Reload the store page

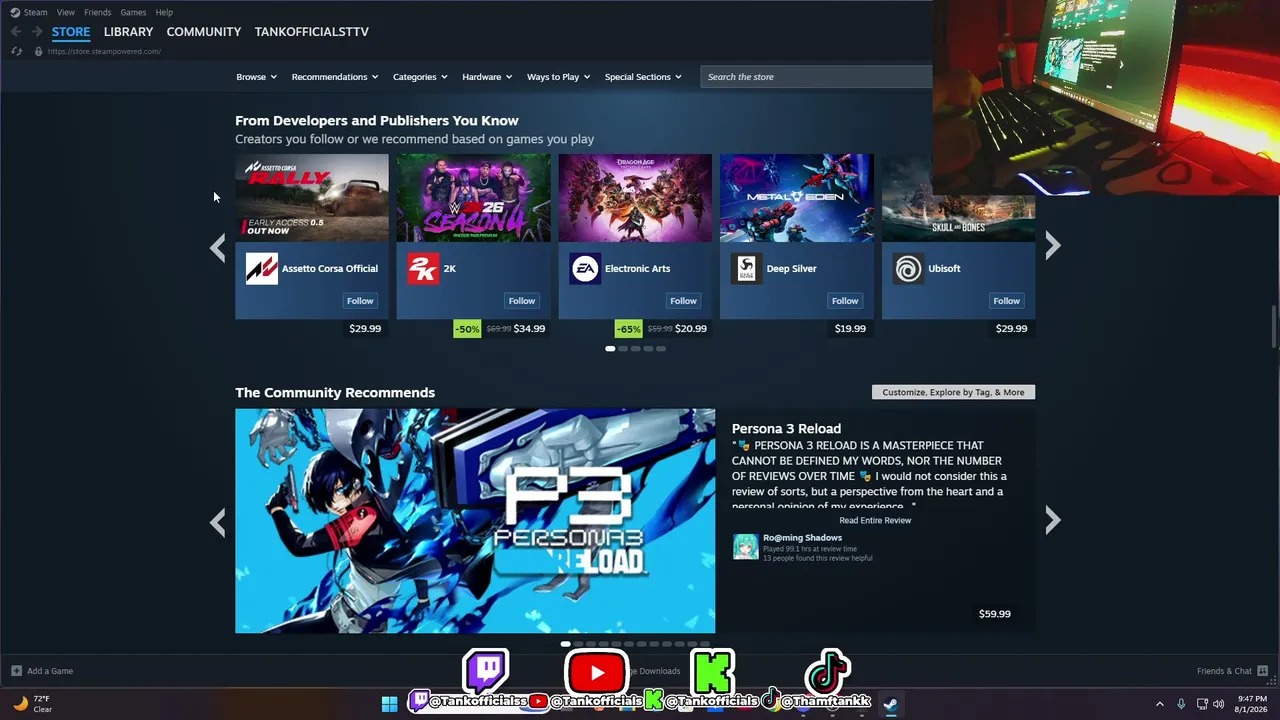(x=16, y=51)
